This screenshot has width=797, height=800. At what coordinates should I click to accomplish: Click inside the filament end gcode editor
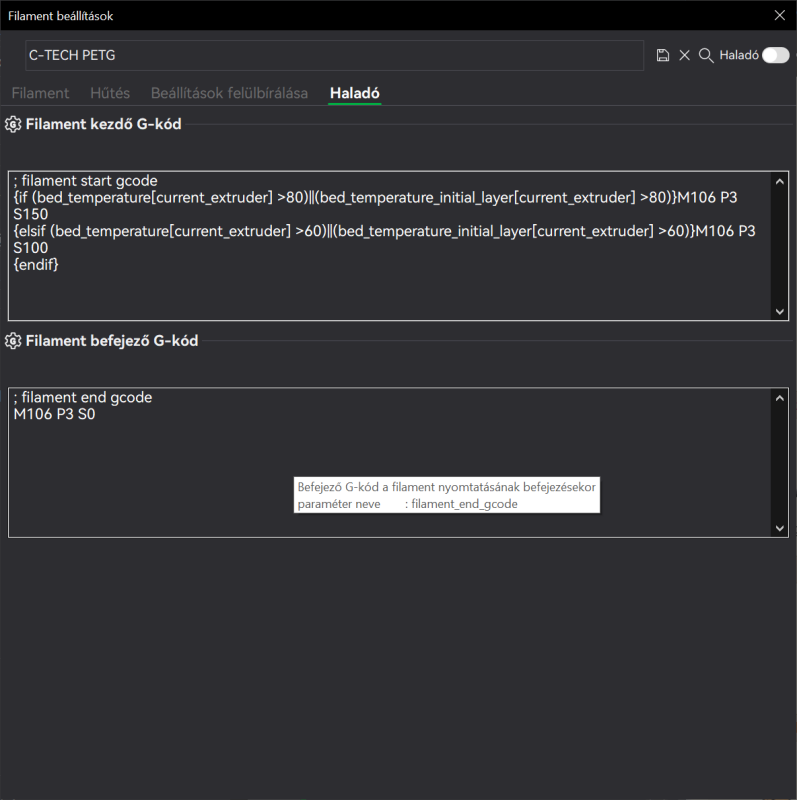(x=389, y=462)
